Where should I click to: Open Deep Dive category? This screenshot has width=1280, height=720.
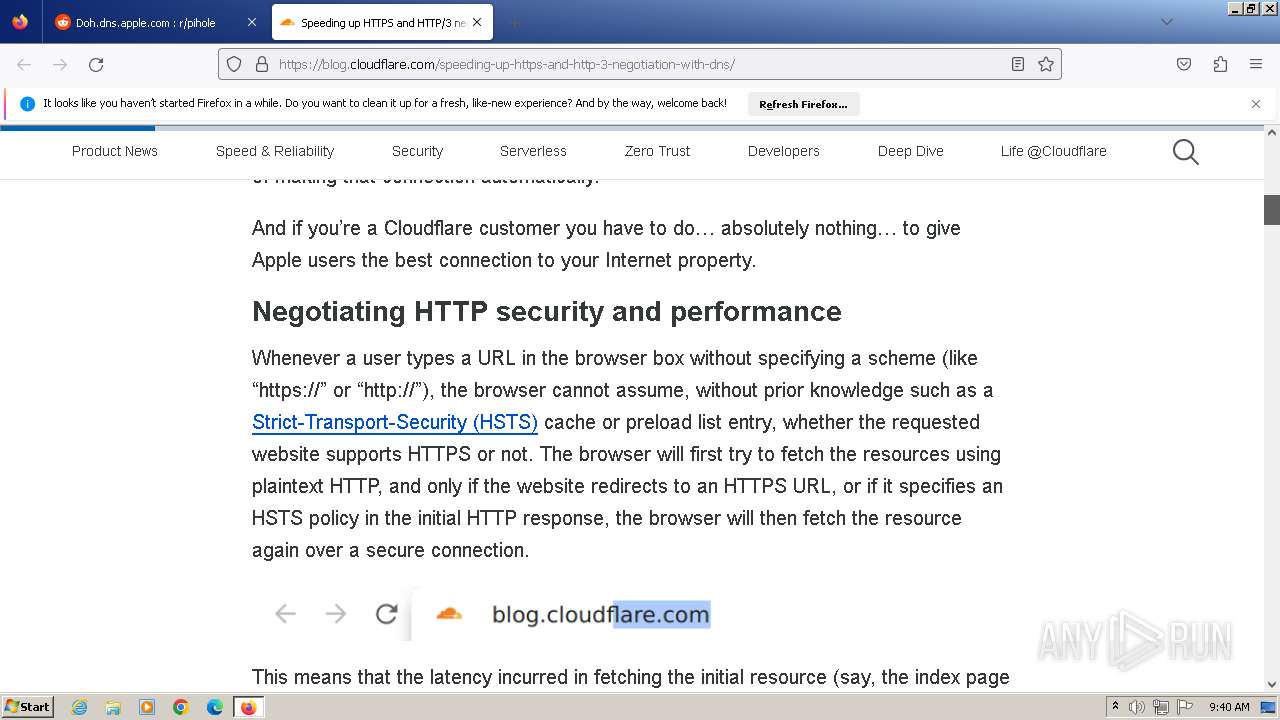[x=911, y=151]
